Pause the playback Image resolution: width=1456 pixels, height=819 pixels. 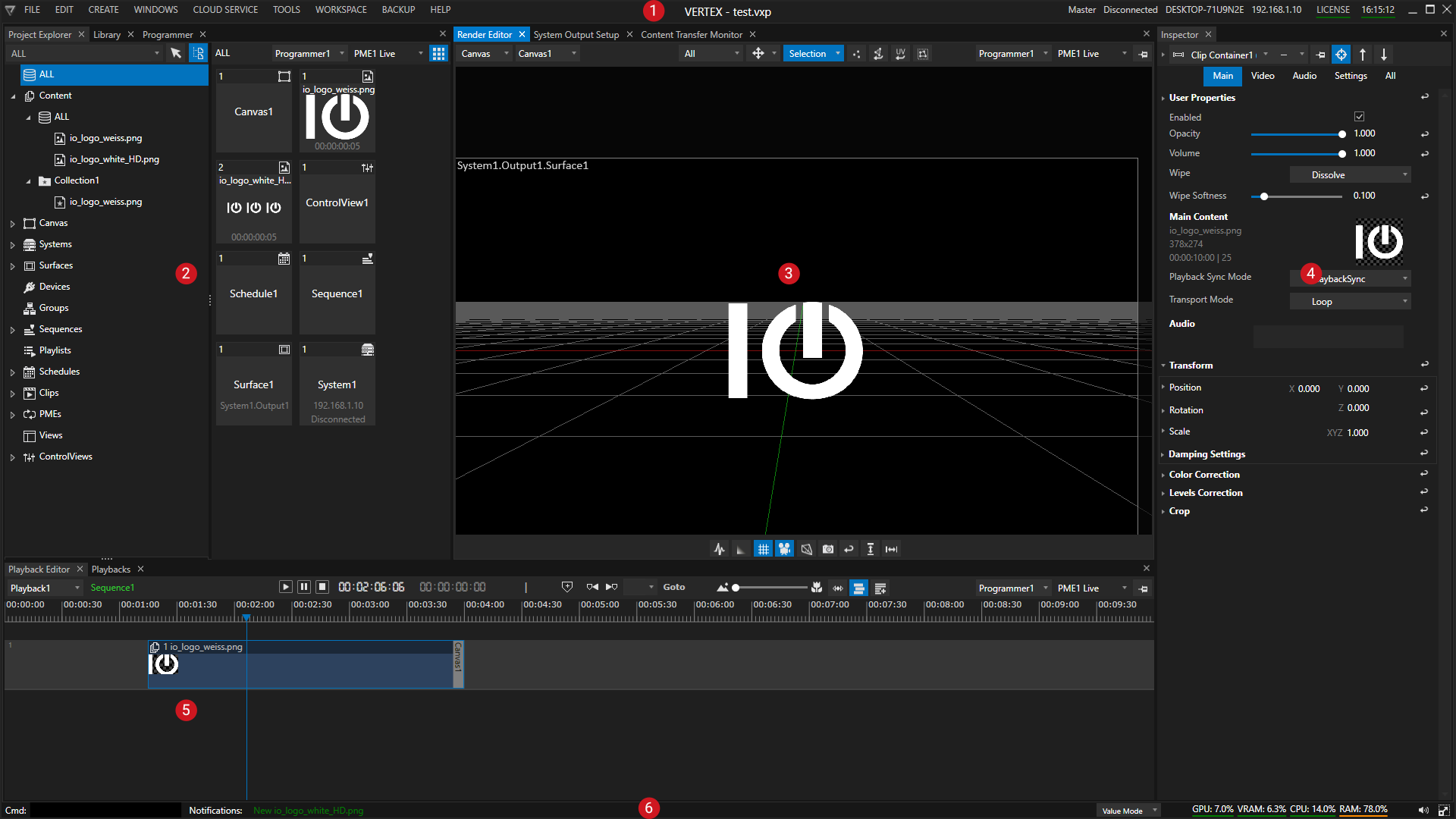point(304,587)
